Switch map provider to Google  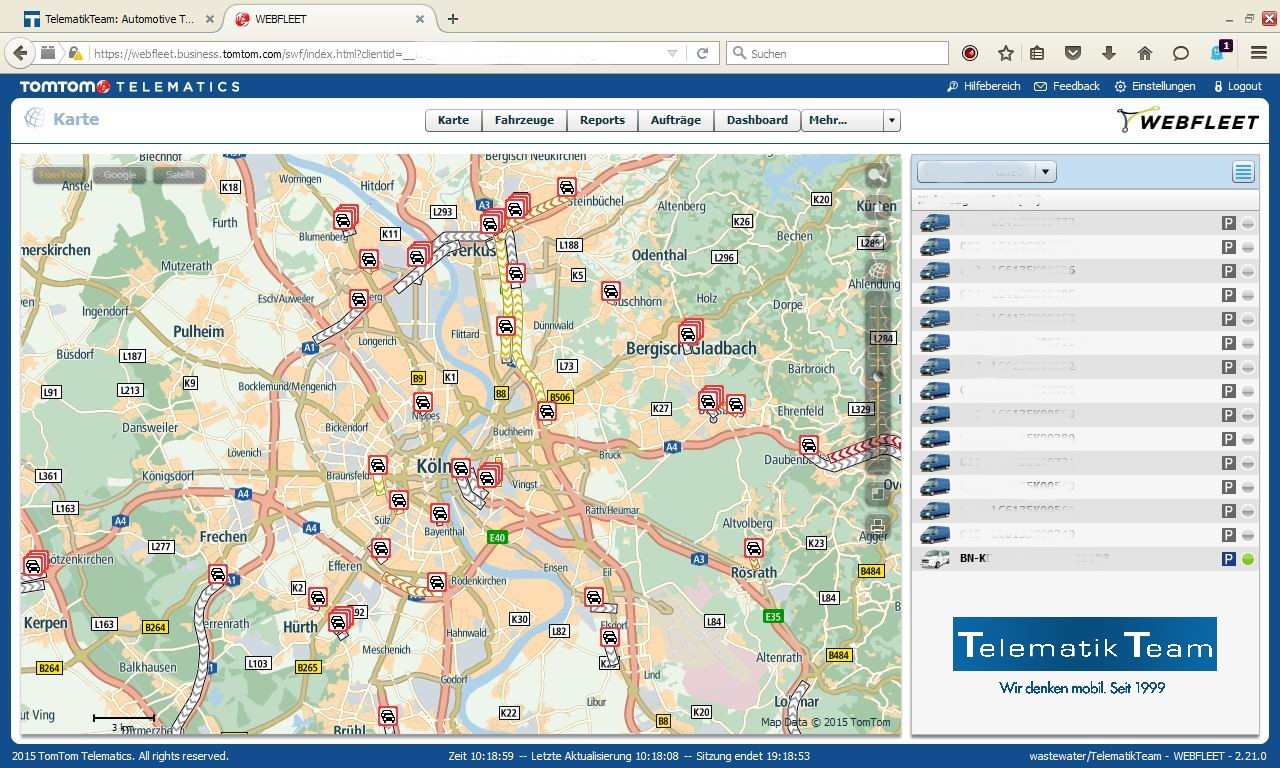coord(120,175)
